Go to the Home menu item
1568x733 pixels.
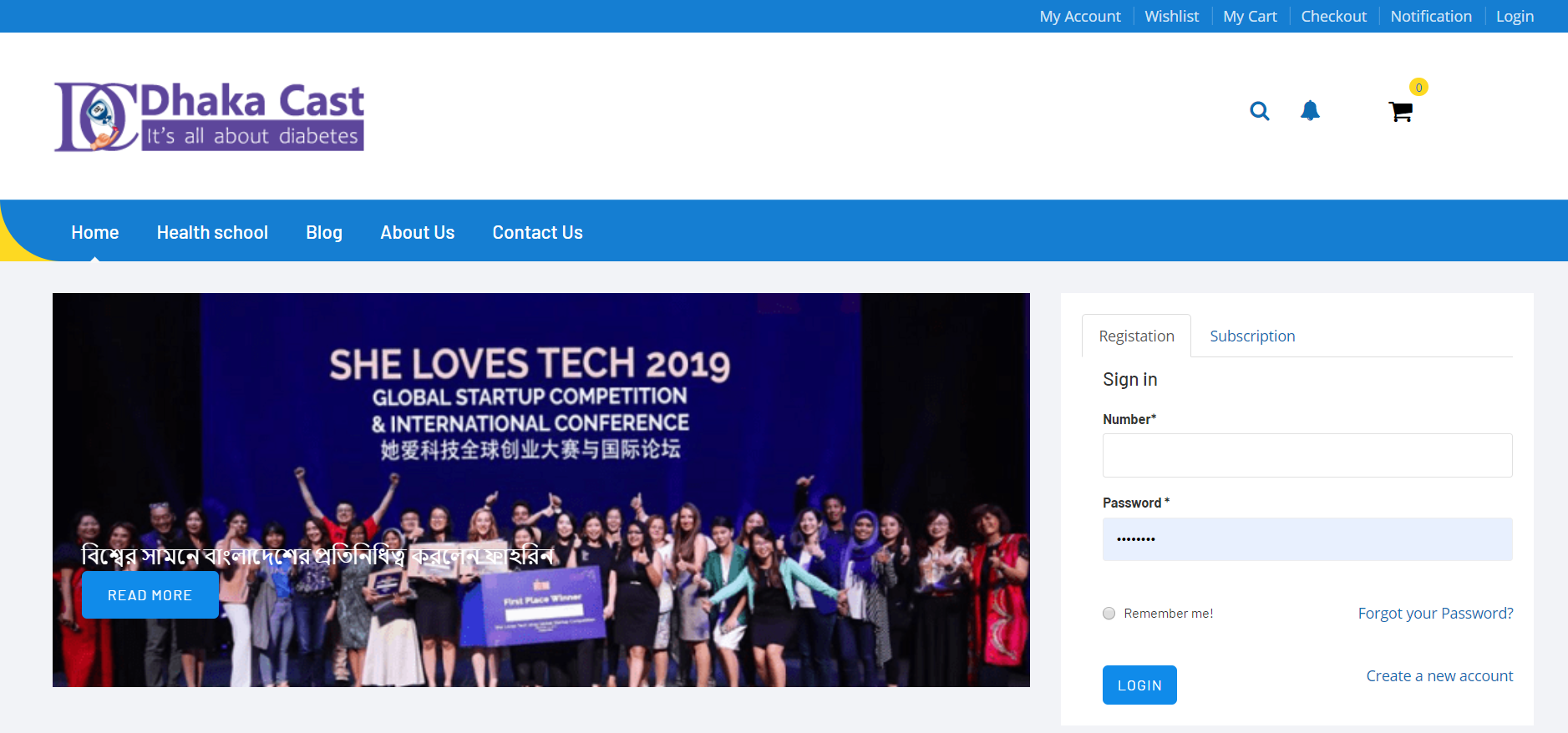[x=95, y=233]
